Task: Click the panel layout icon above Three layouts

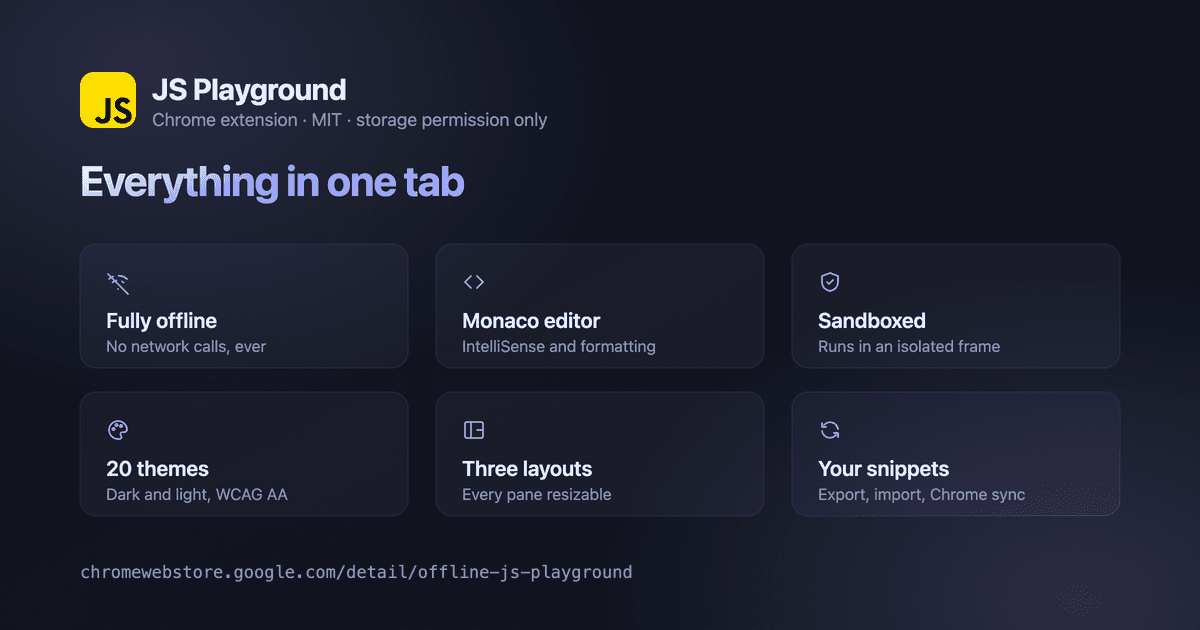Action: click(x=474, y=430)
